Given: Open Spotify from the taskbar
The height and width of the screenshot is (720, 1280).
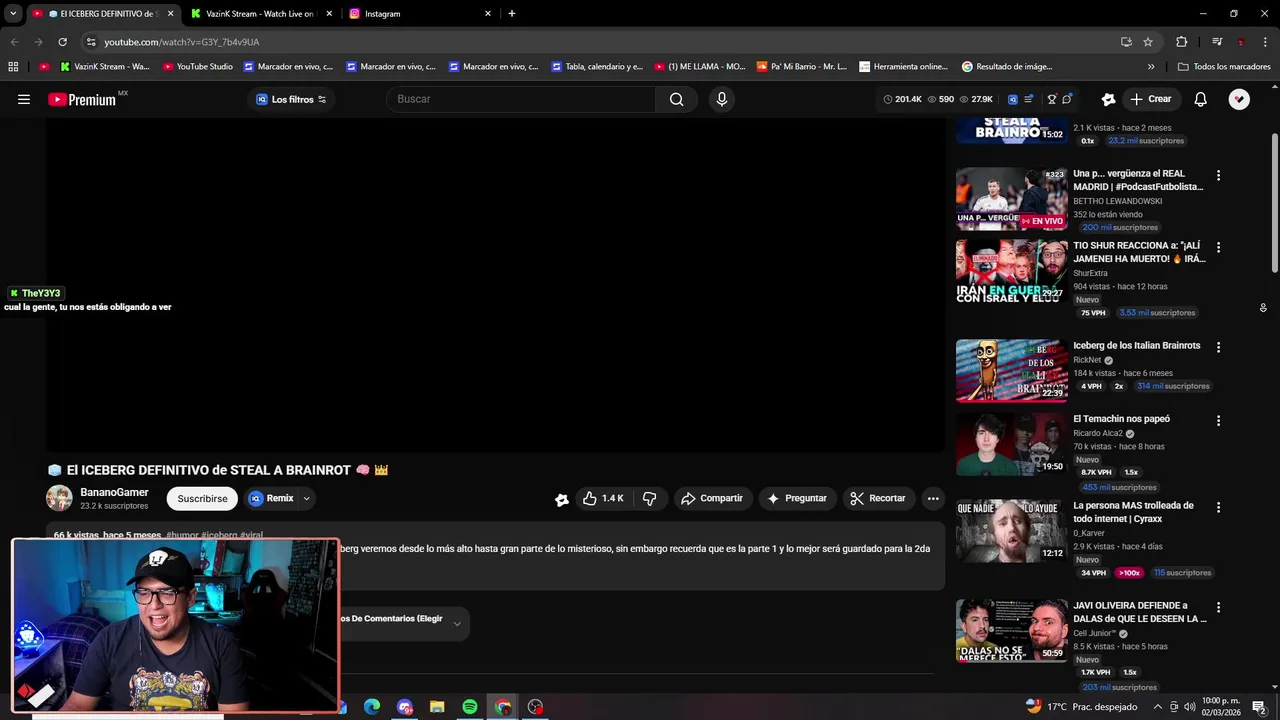Looking at the screenshot, I should [x=470, y=707].
